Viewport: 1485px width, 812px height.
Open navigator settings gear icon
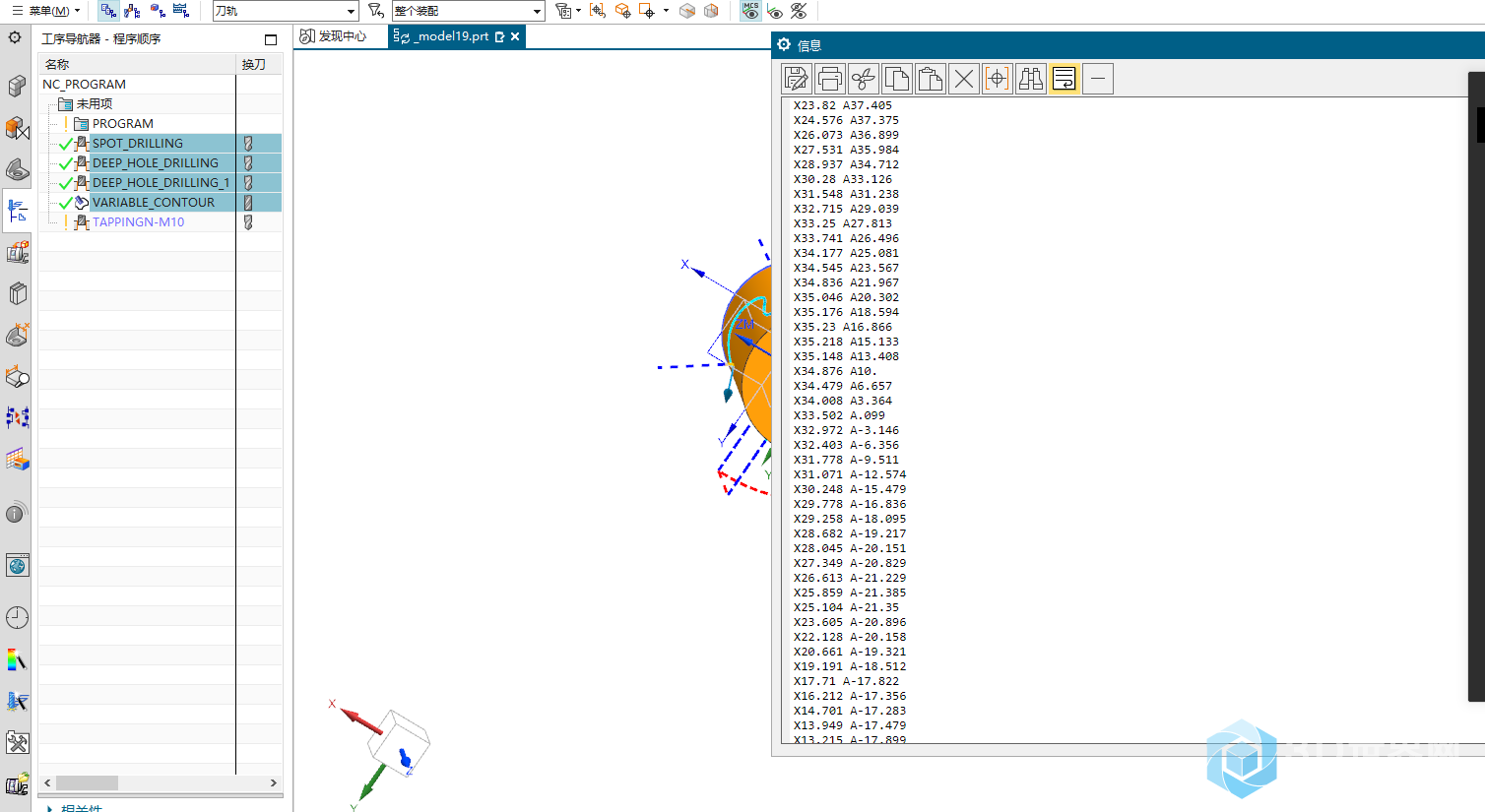coord(15,37)
